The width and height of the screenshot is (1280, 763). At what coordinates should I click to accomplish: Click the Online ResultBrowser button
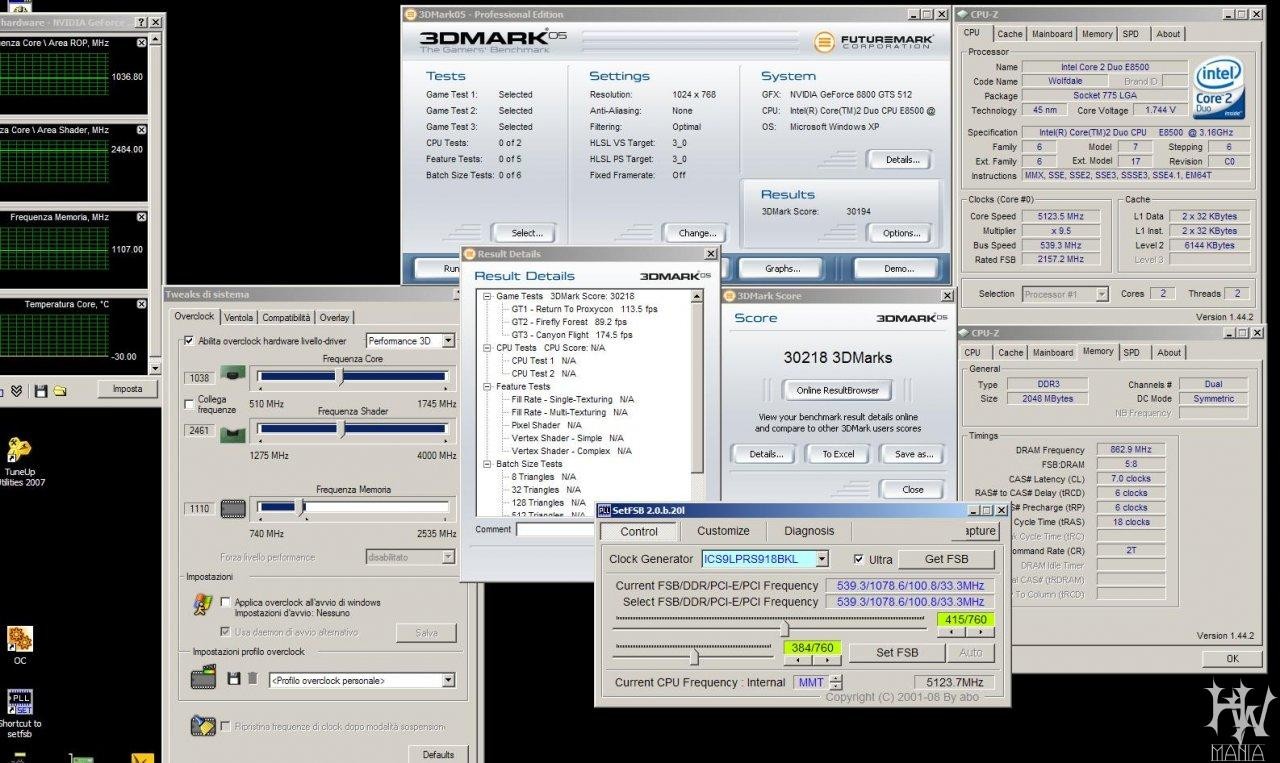pyautogui.click(x=837, y=390)
